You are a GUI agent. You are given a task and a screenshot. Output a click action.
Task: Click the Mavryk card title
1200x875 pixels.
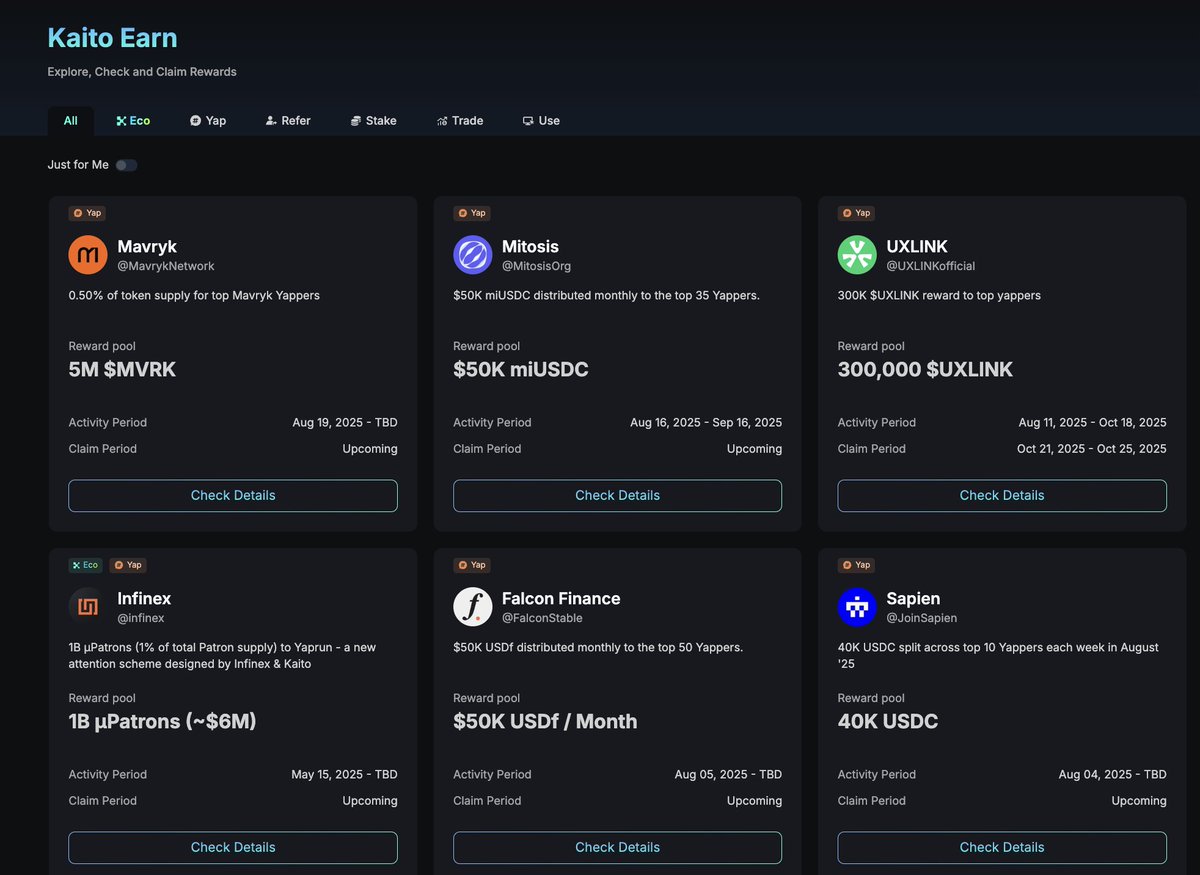pyautogui.click(x=147, y=247)
